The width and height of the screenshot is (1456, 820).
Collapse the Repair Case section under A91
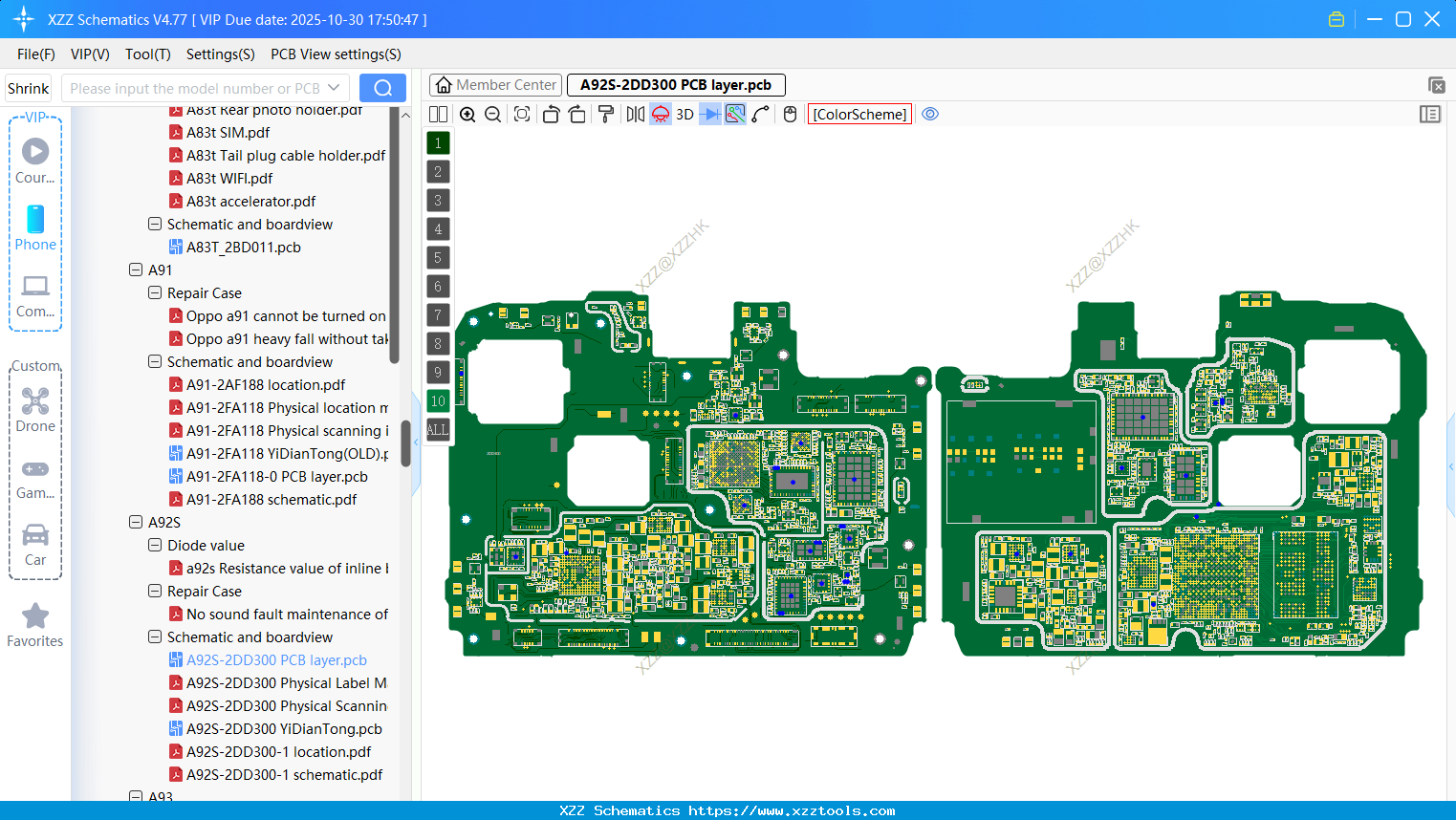[154, 292]
